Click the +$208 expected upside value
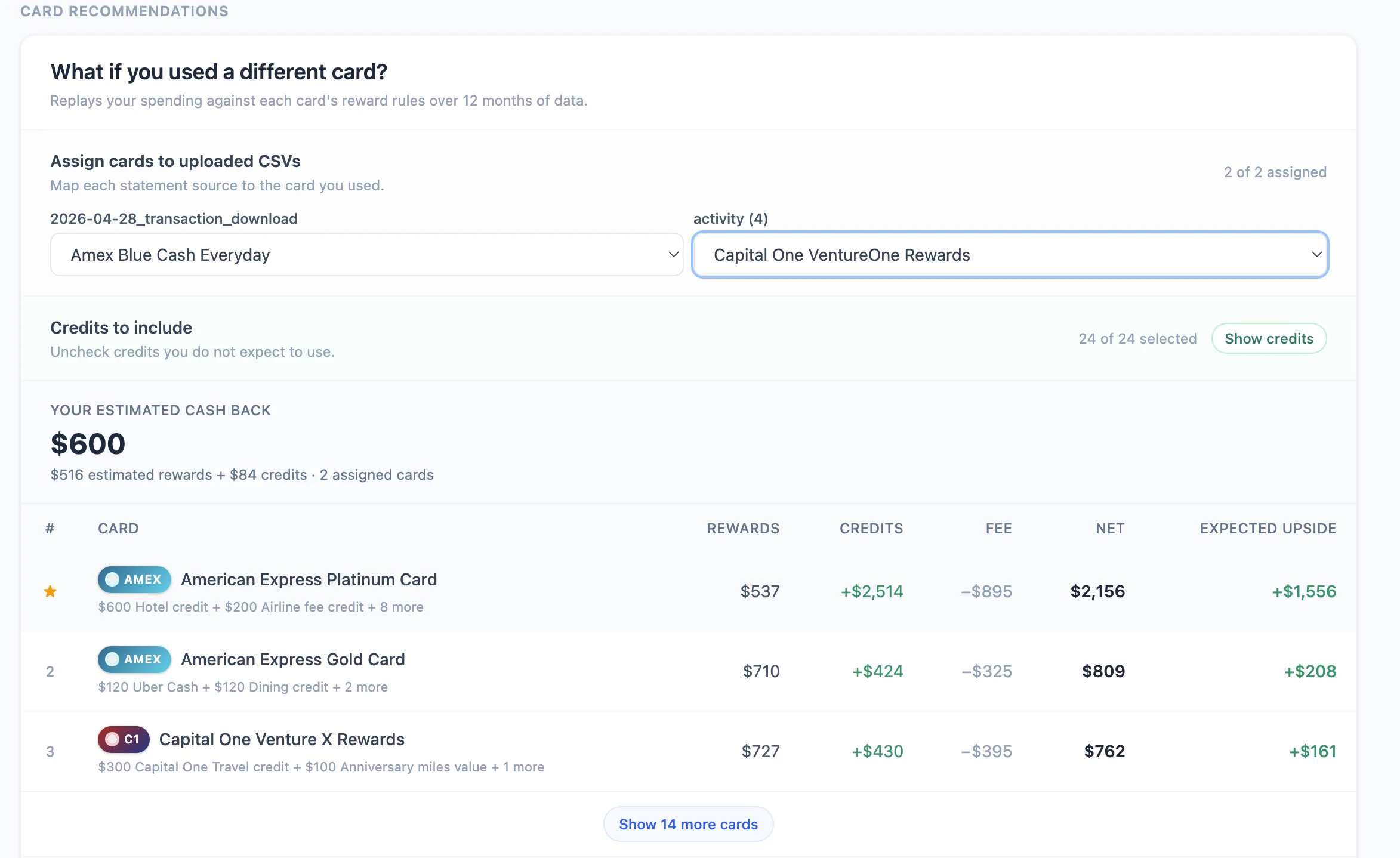1400x858 pixels. (x=1310, y=671)
